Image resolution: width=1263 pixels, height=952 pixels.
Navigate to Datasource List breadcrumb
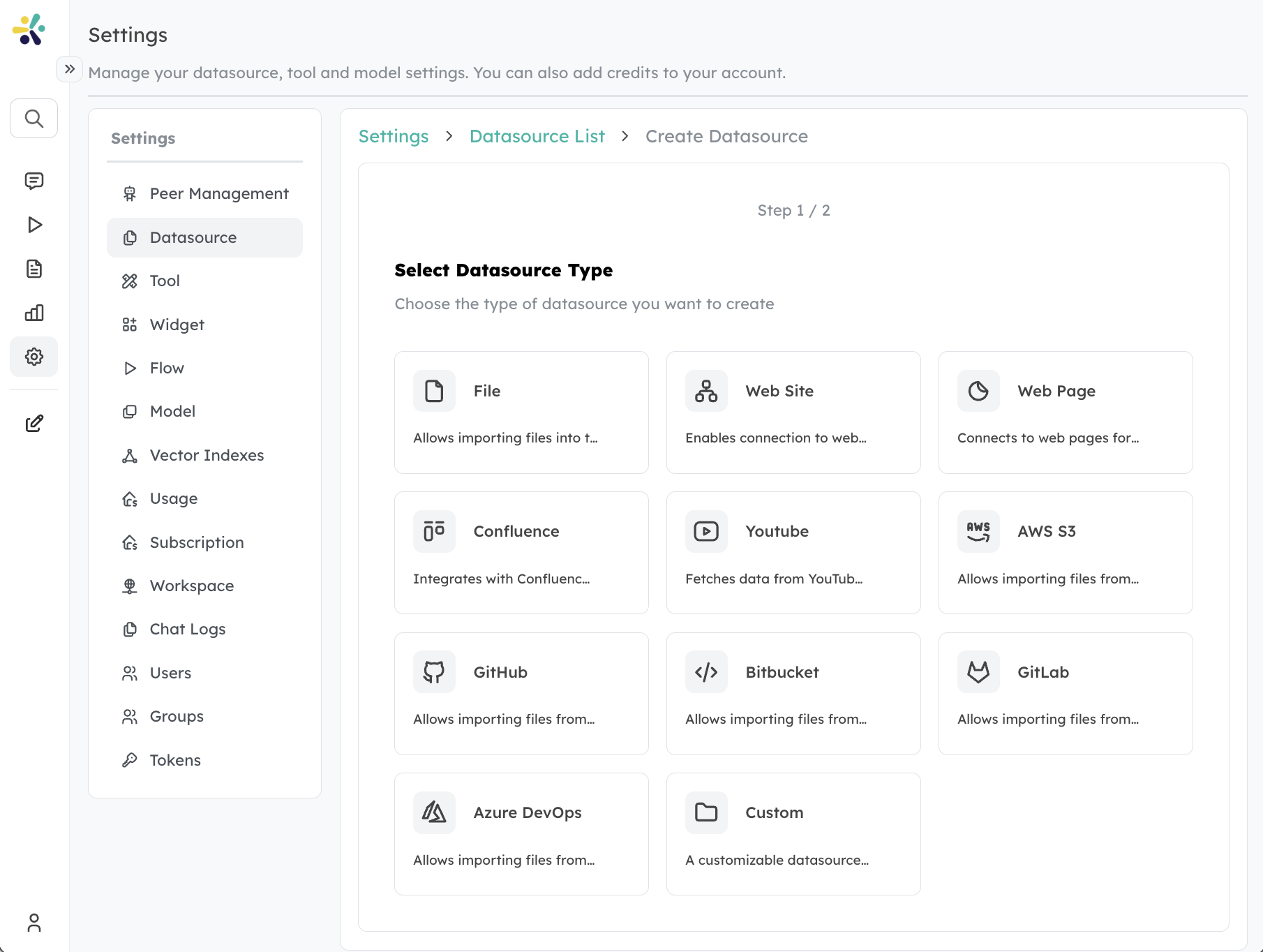tap(537, 136)
